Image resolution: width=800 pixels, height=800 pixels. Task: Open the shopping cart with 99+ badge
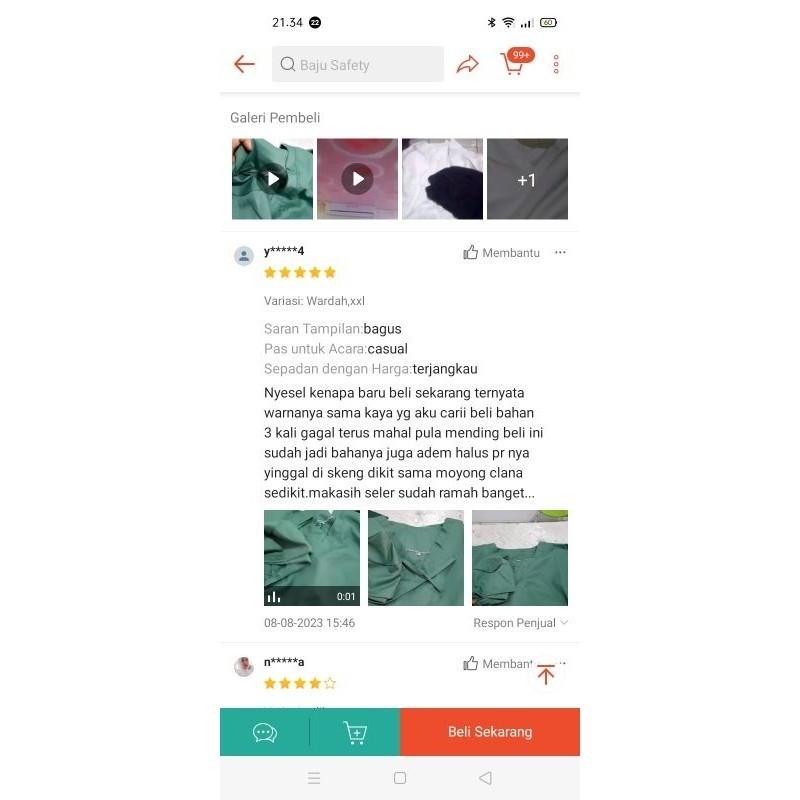[516, 63]
